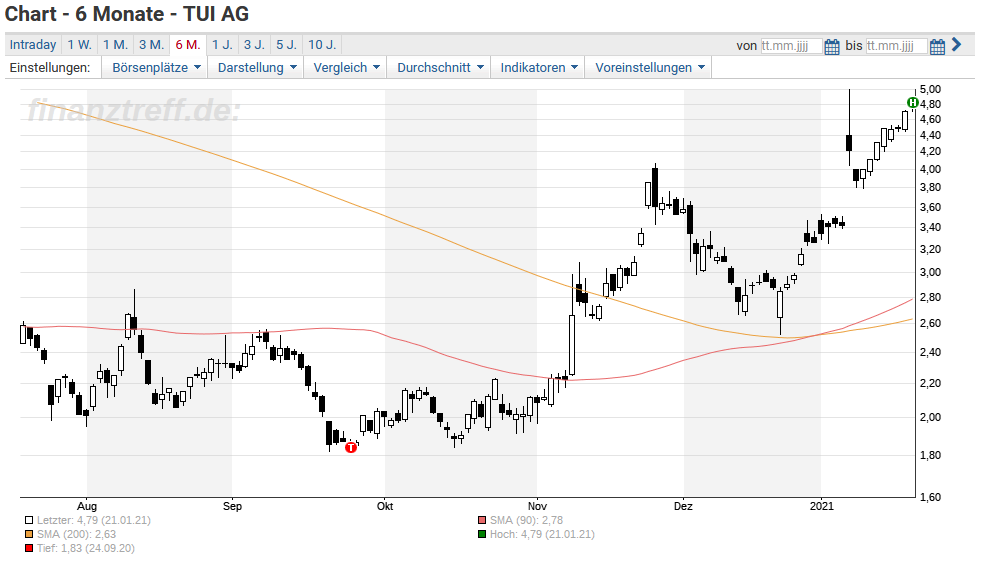Open the Durchschnitt dropdown
The width and height of the screenshot is (981, 566).
pyautogui.click(x=440, y=68)
